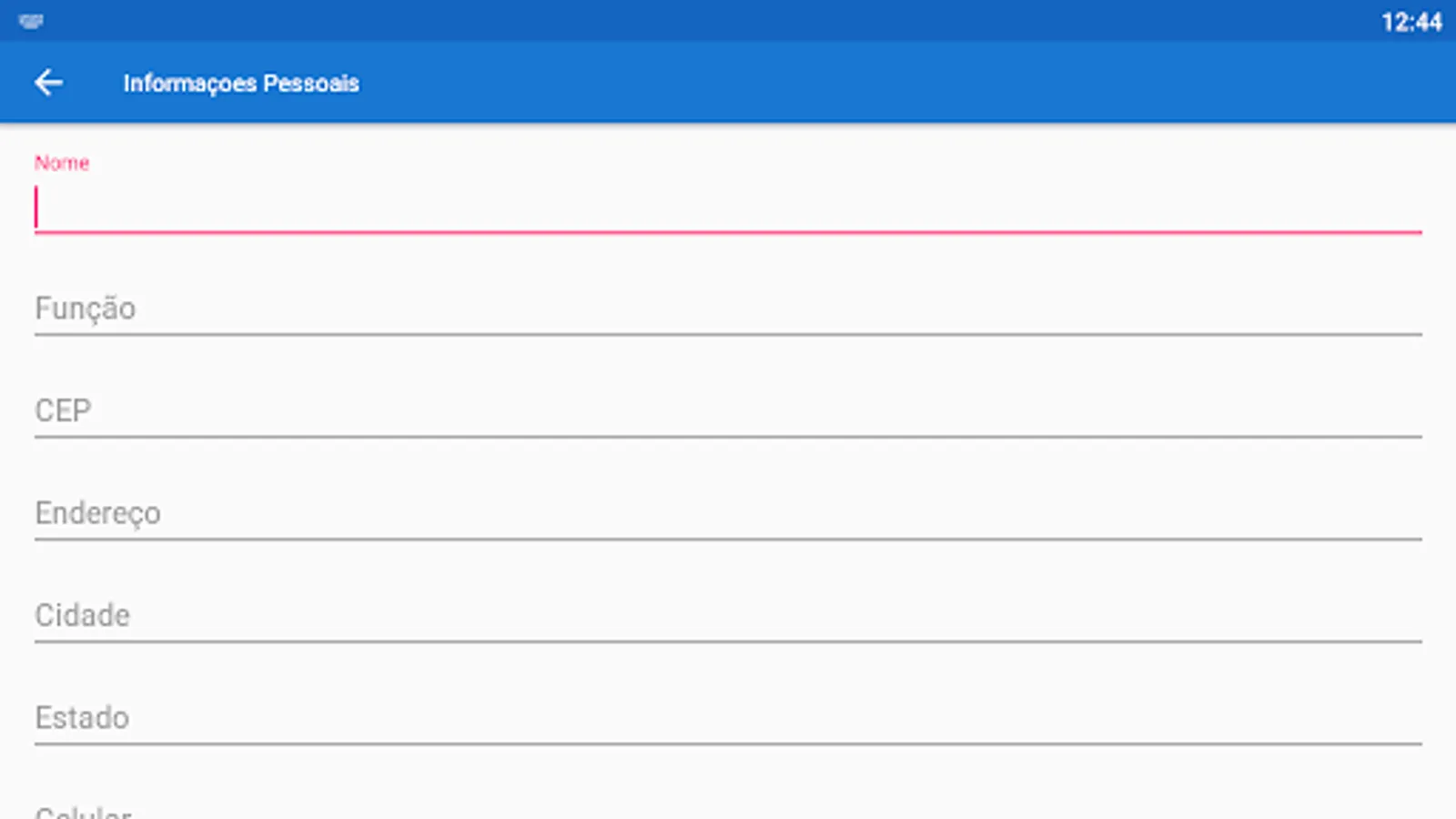1456x819 pixels.
Task: Tap the Estado input field
Action: [728, 718]
